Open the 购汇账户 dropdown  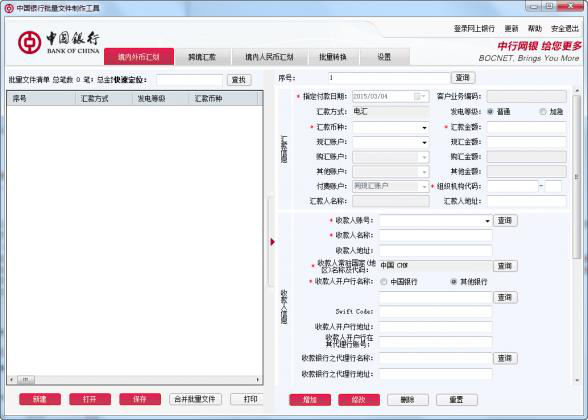pos(424,157)
